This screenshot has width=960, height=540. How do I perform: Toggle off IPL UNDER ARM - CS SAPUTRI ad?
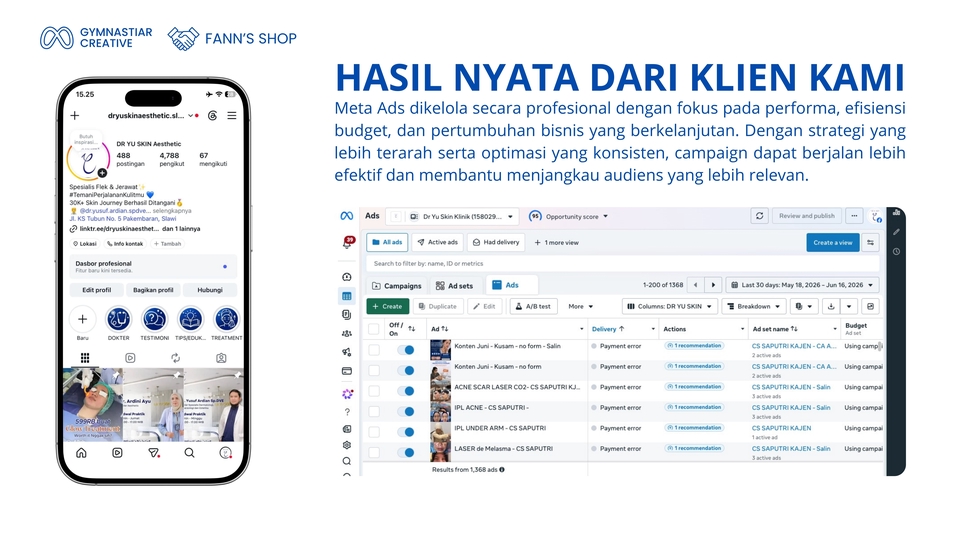(405, 432)
